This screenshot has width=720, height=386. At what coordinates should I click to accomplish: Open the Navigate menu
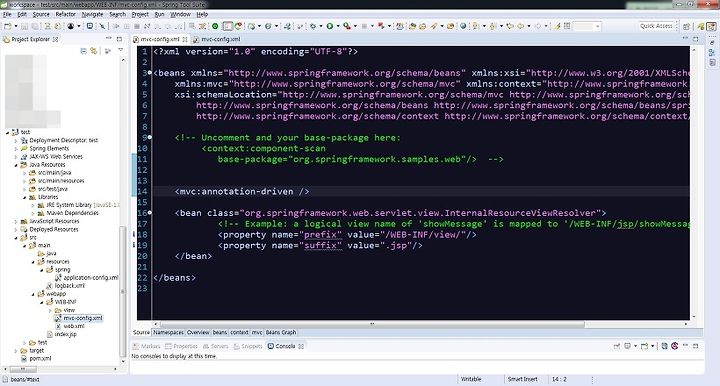(92, 14)
